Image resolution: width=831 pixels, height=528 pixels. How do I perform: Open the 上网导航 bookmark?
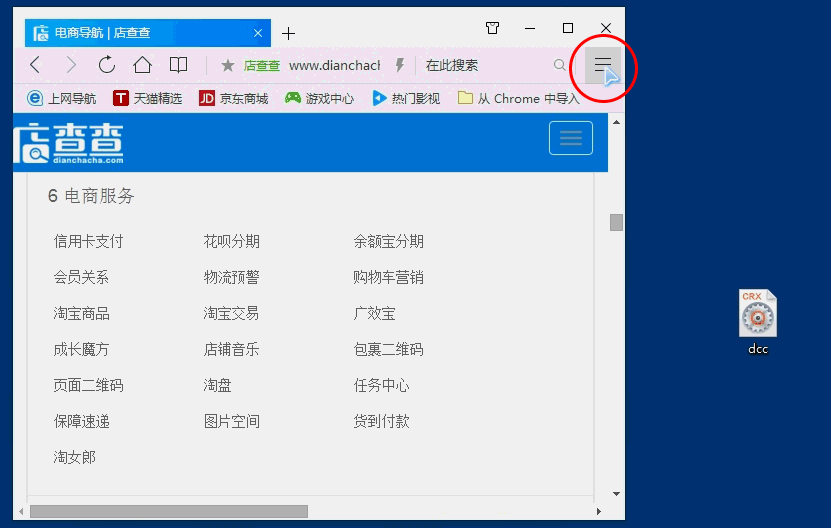coord(61,99)
